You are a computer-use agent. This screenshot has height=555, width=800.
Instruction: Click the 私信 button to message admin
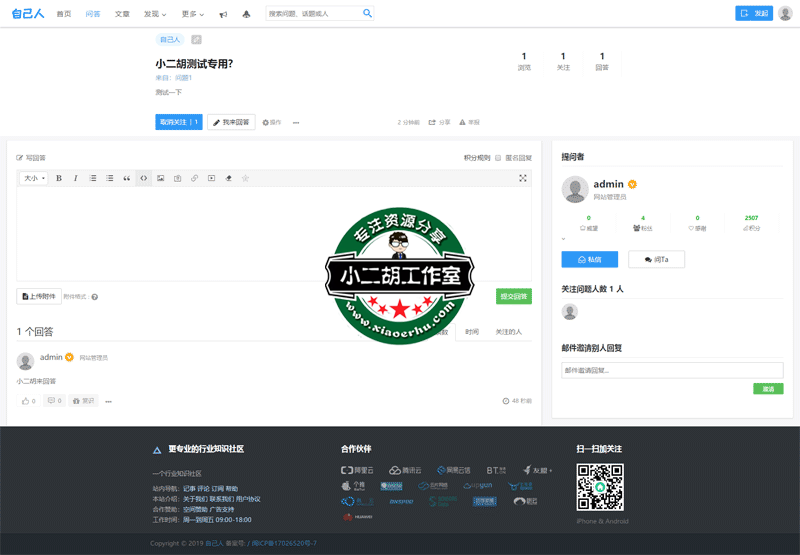[589, 259]
